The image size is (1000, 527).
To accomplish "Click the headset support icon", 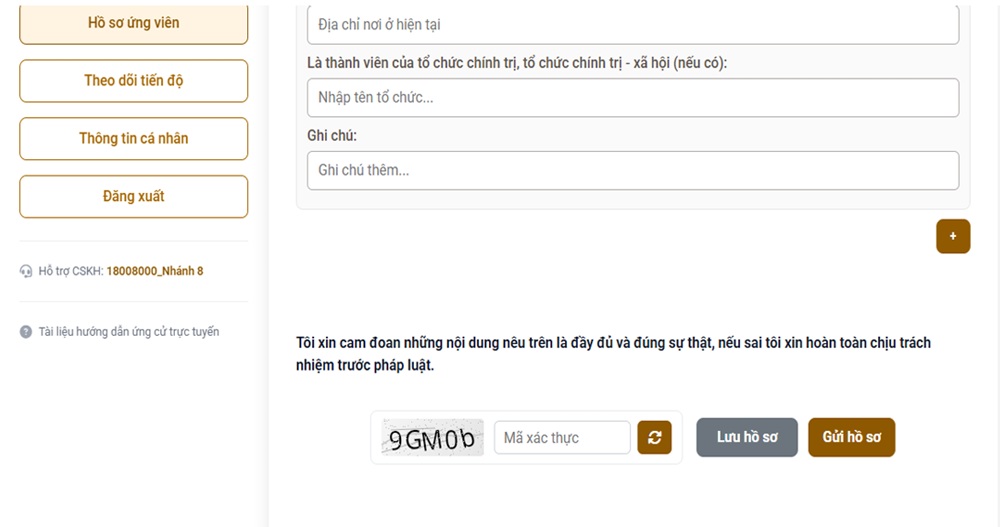I will click(27, 271).
